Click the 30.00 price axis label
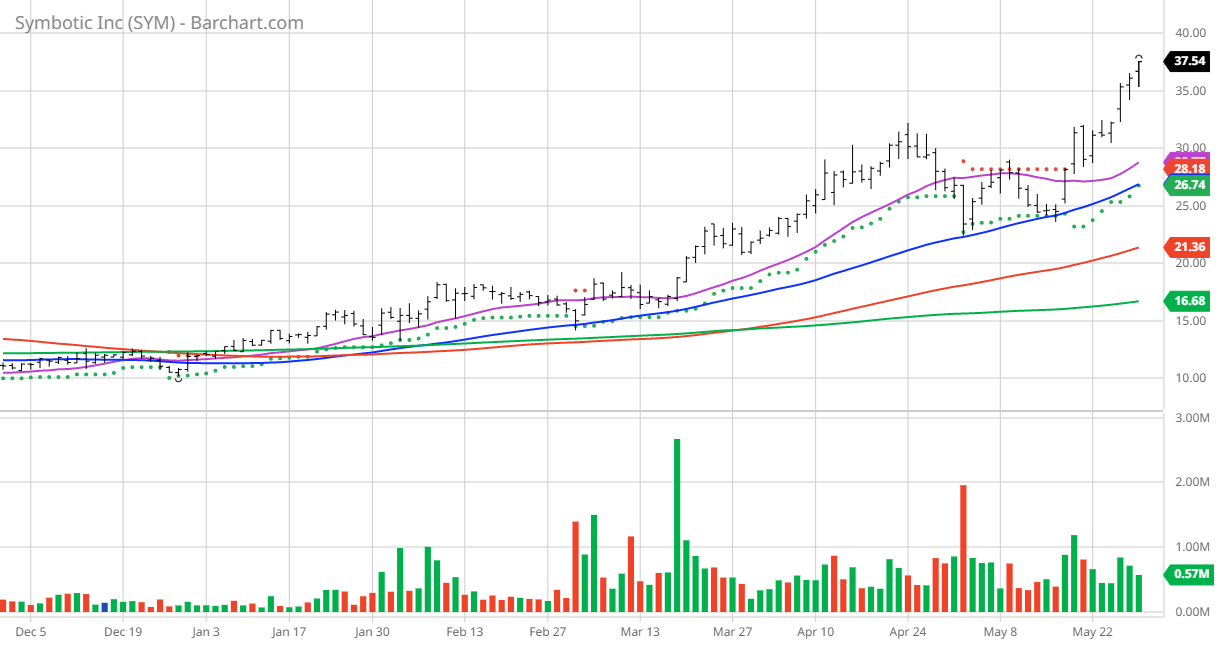 pyautogui.click(x=1189, y=148)
